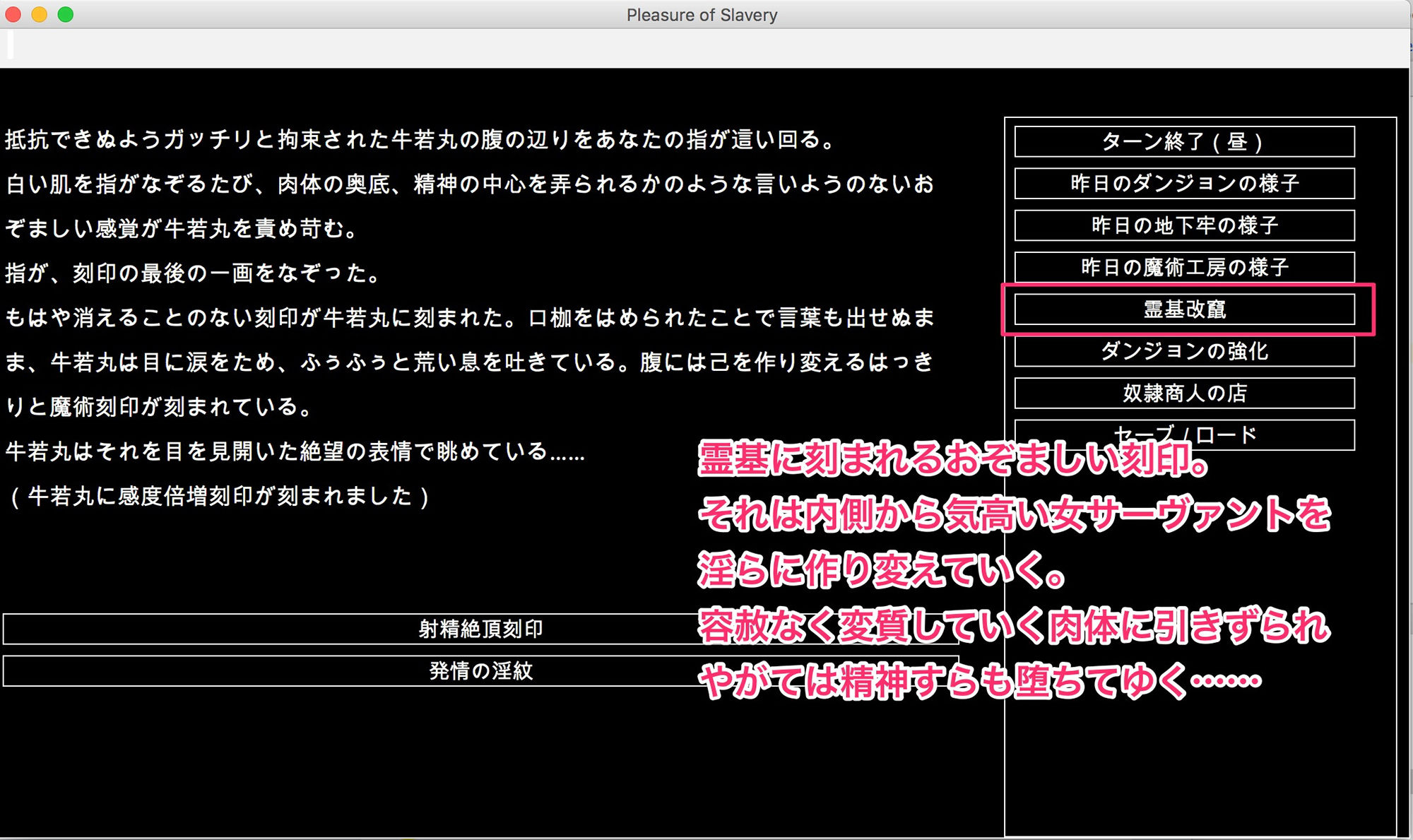Click the ターン終了（昼）button

click(1184, 142)
